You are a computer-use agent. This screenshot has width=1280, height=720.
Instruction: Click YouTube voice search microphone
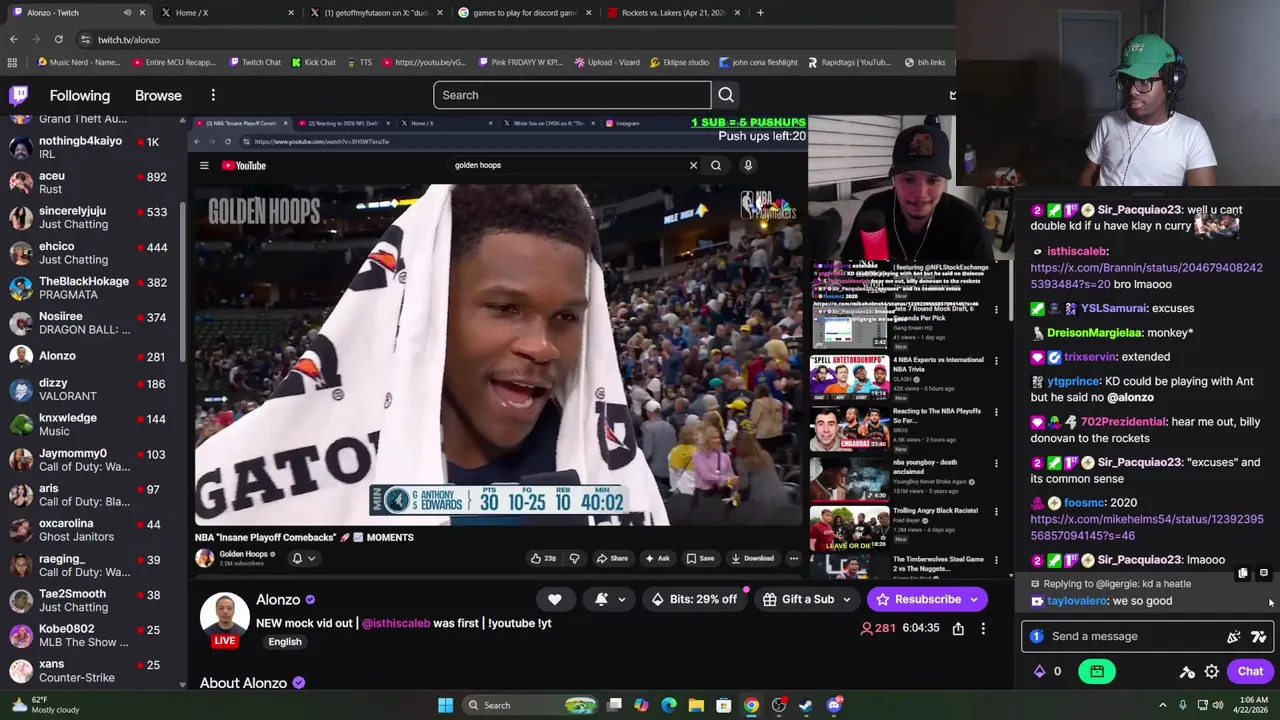[748, 166]
